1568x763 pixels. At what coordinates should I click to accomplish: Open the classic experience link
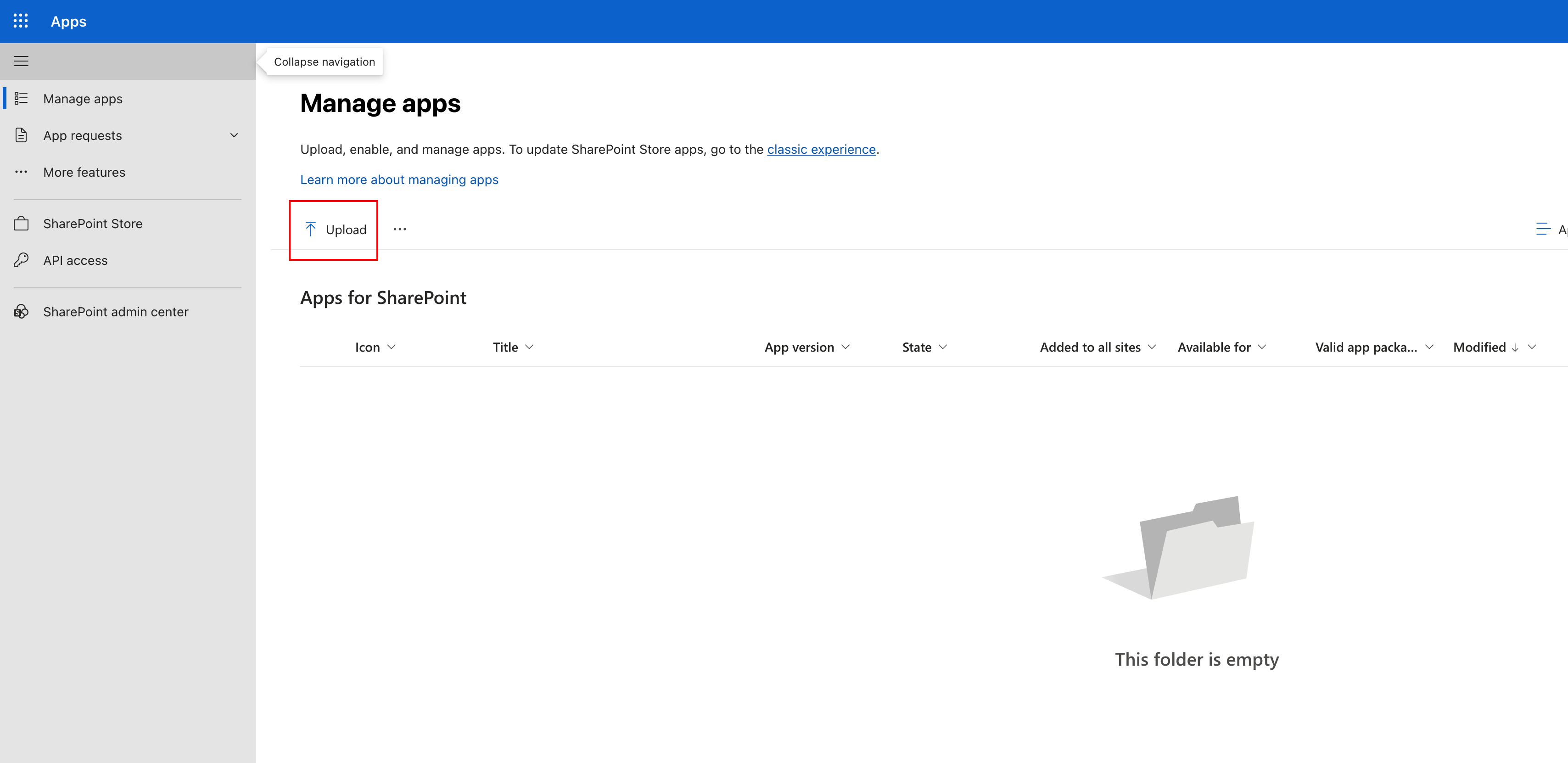coord(822,149)
